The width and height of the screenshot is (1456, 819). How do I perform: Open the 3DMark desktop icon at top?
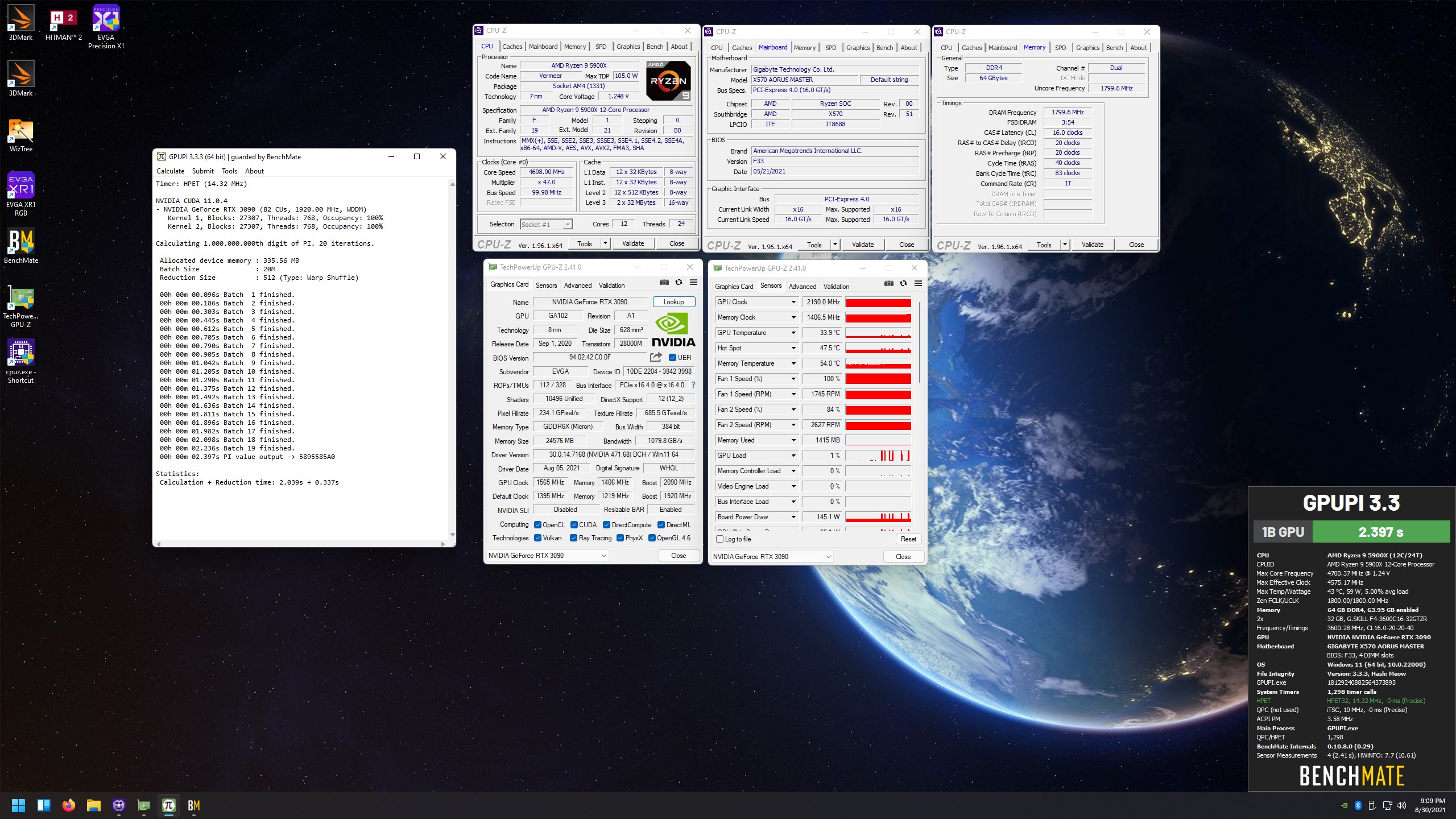pos(20,23)
